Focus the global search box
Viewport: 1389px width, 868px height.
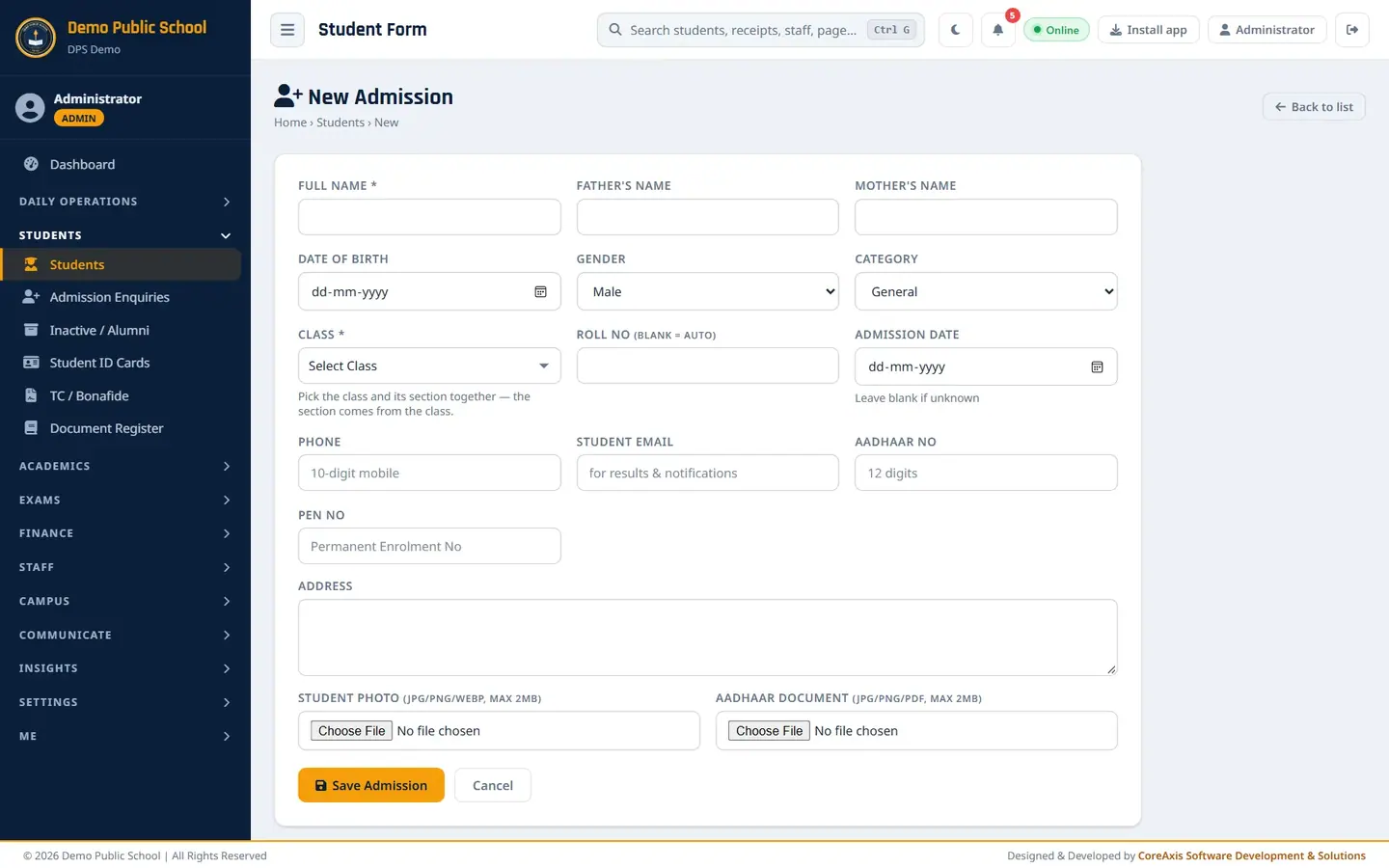tap(761, 30)
